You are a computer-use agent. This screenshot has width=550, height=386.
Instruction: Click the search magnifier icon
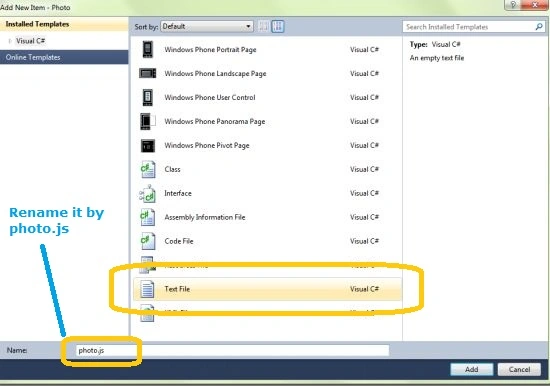539,27
